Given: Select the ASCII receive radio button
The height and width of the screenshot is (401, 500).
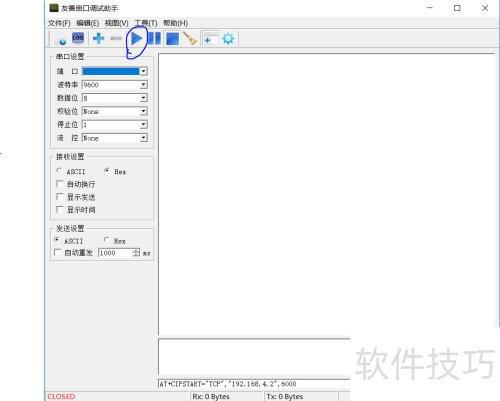Looking at the screenshot, I should point(59,171).
